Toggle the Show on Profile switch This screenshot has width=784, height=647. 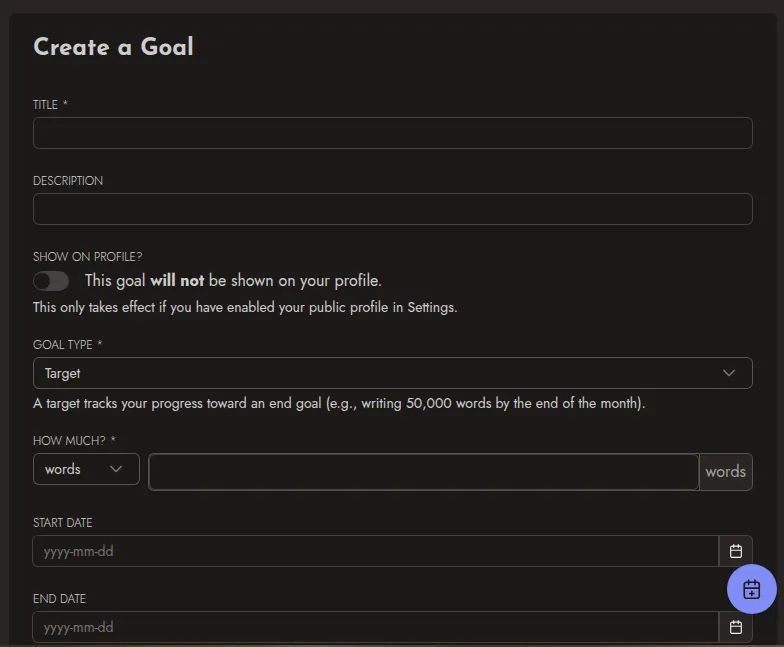coord(51,281)
